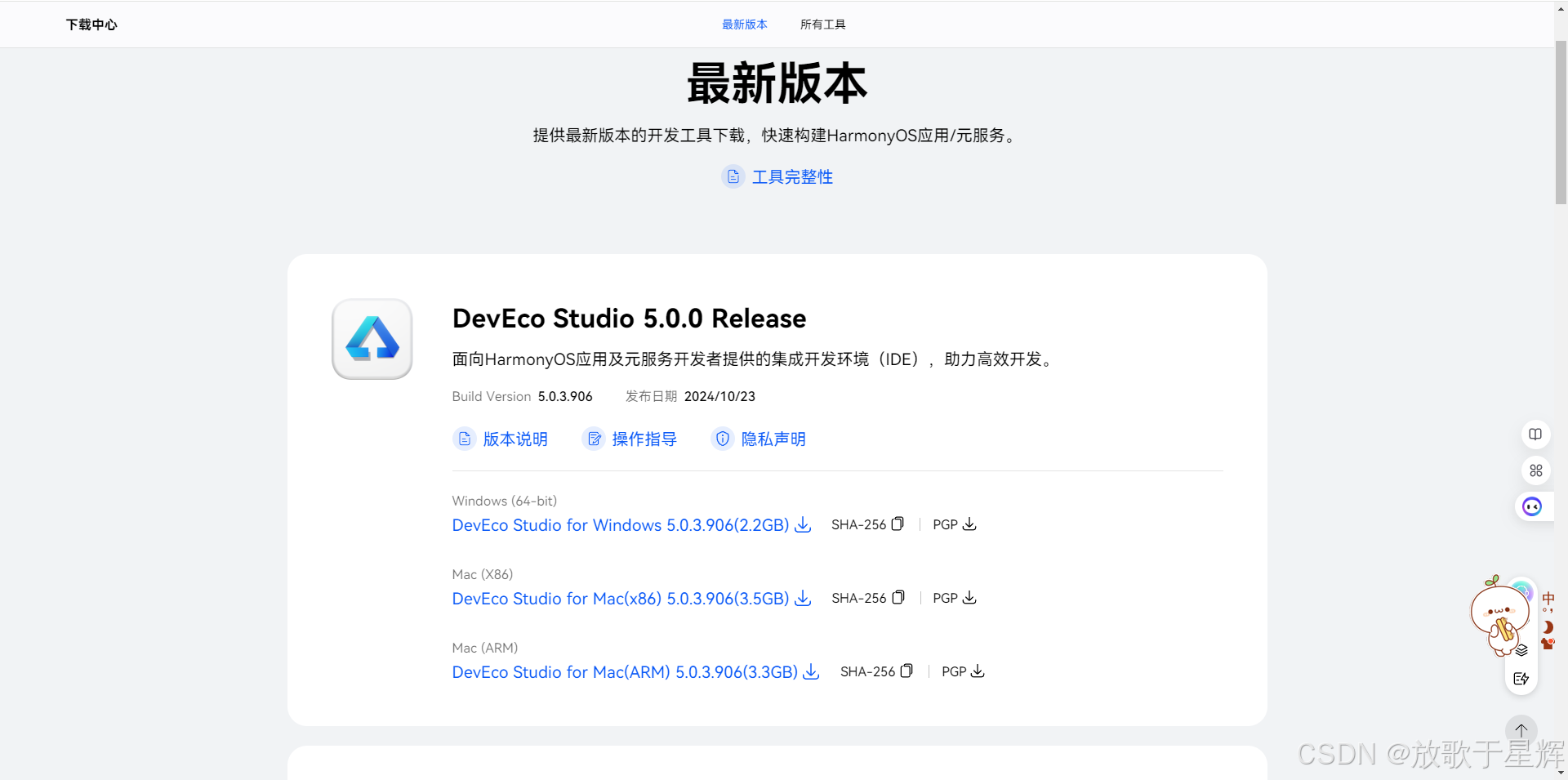Click the feedback edit icon in floating panel
Screen dimensions: 1568x780
click(1521, 679)
